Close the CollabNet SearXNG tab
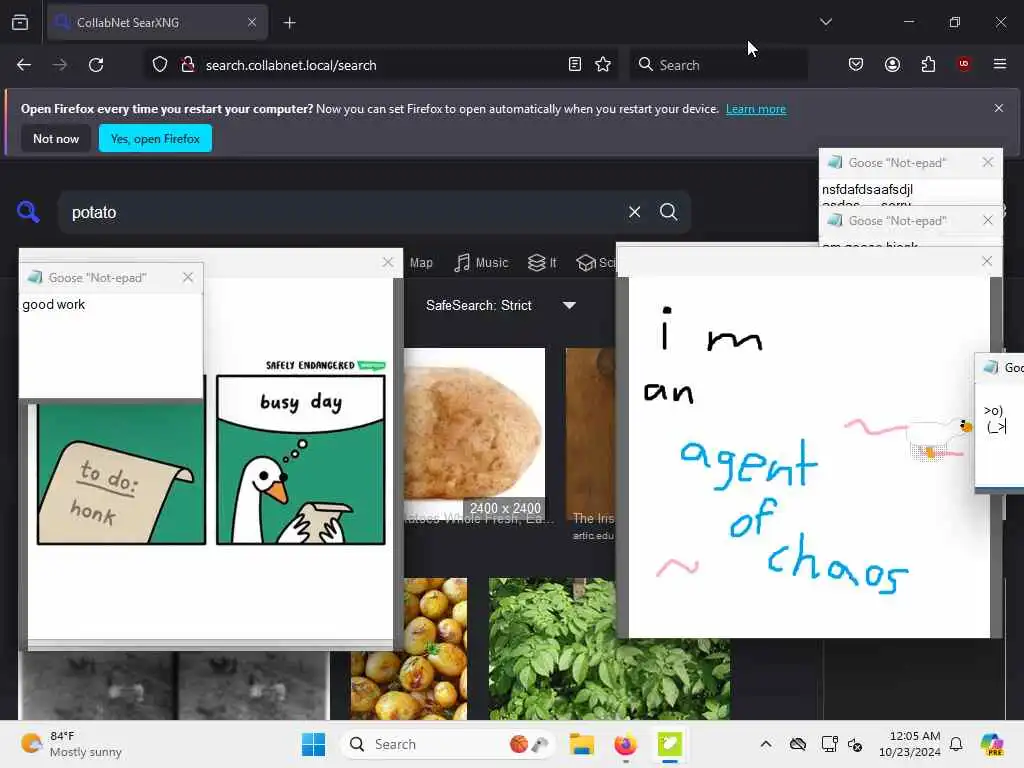The image size is (1024, 768). click(x=252, y=22)
